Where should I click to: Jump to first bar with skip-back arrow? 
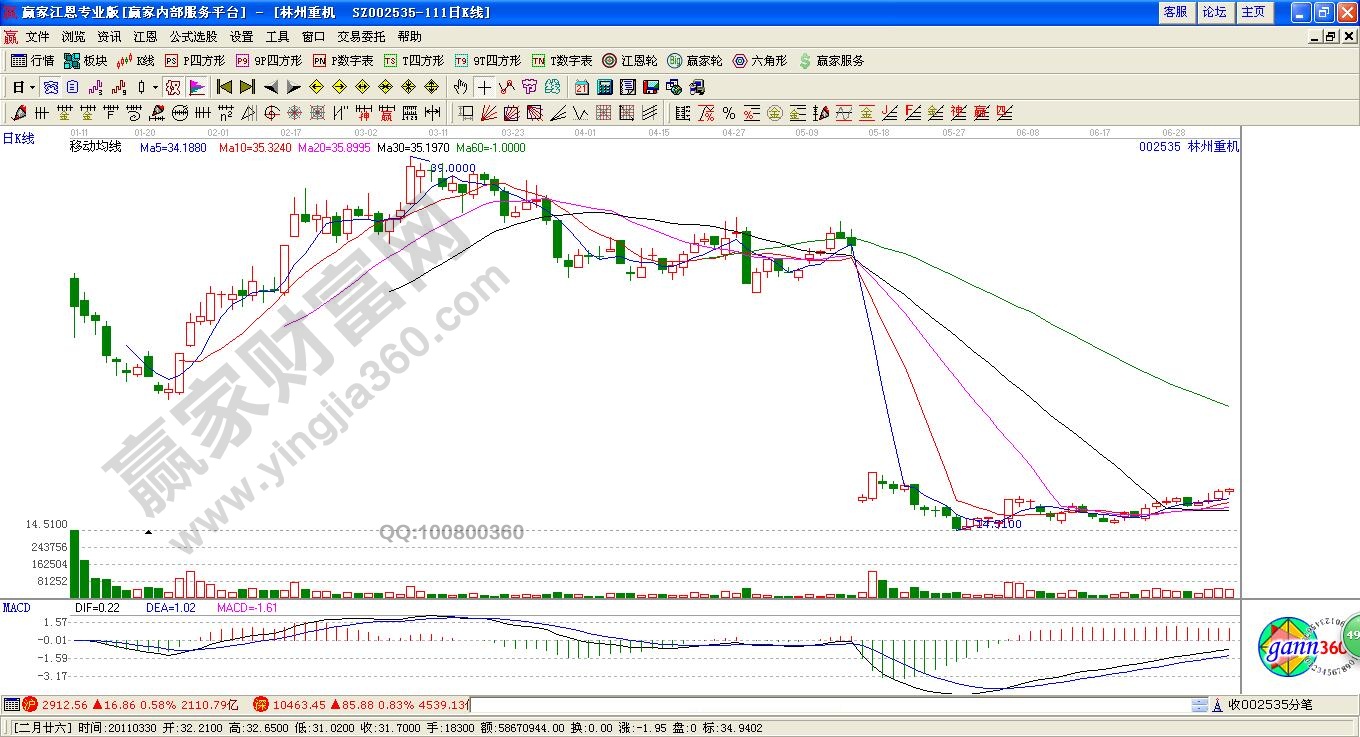pos(224,87)
